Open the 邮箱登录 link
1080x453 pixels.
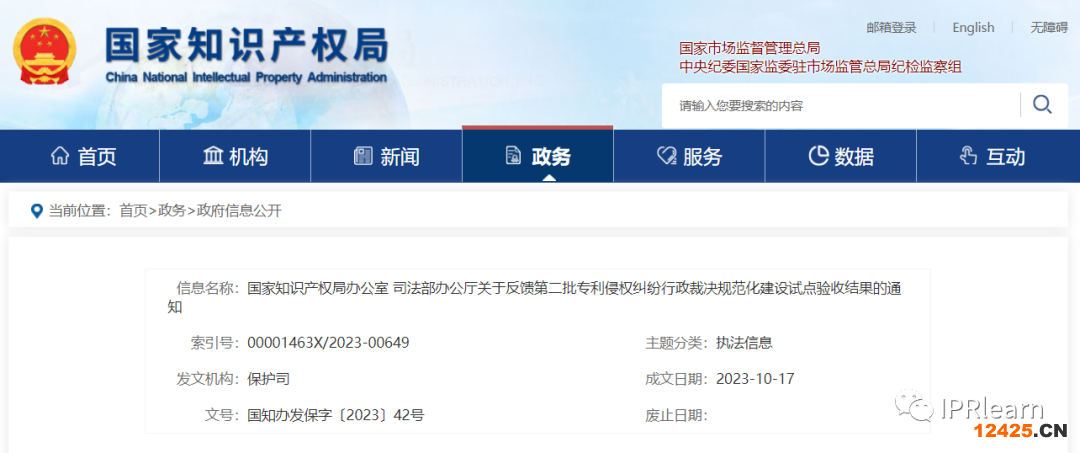891,27
